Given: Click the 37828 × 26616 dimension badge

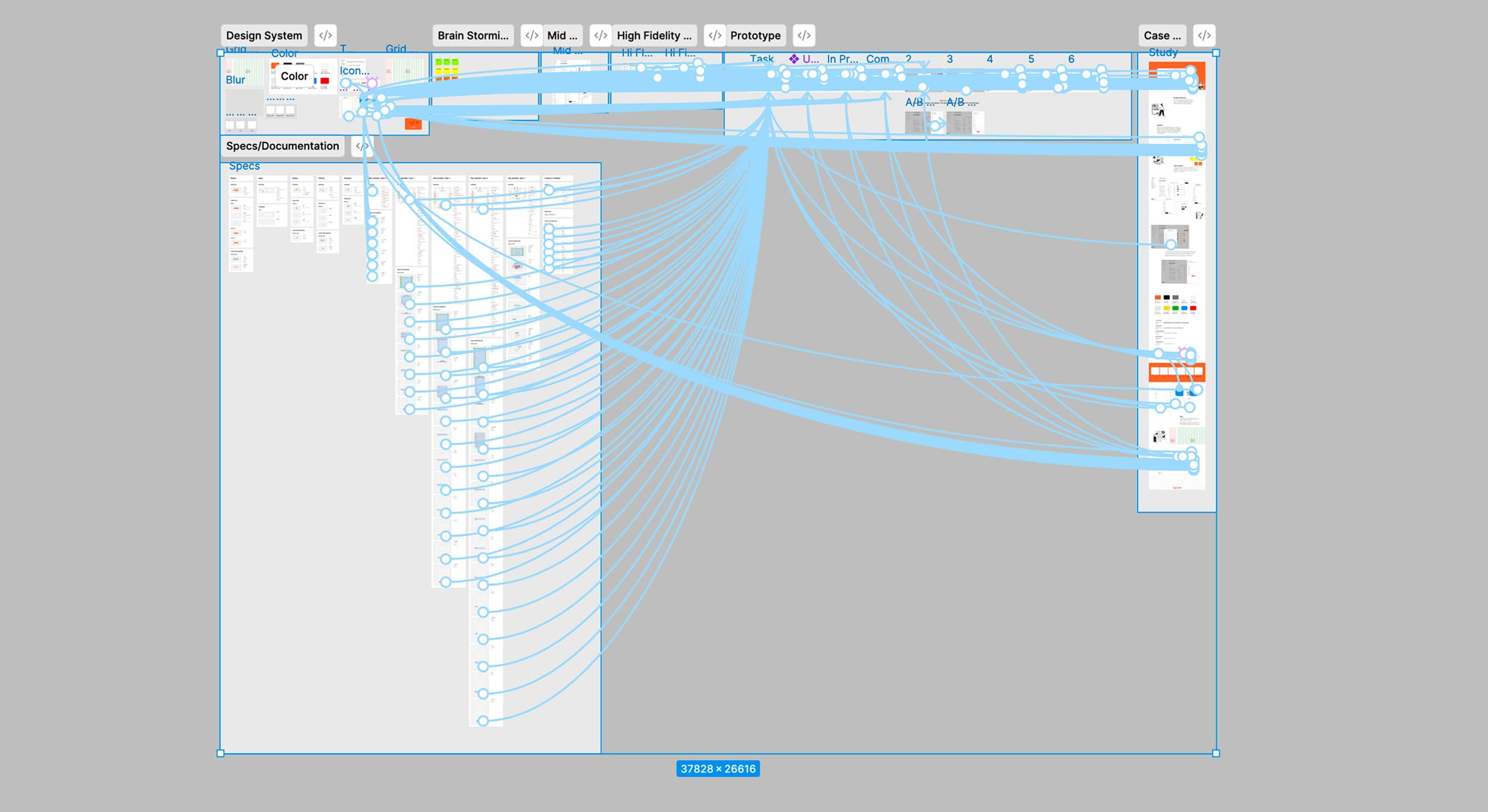Looking at the screenshot, I should pyautogui.click(x=718, y=769).
